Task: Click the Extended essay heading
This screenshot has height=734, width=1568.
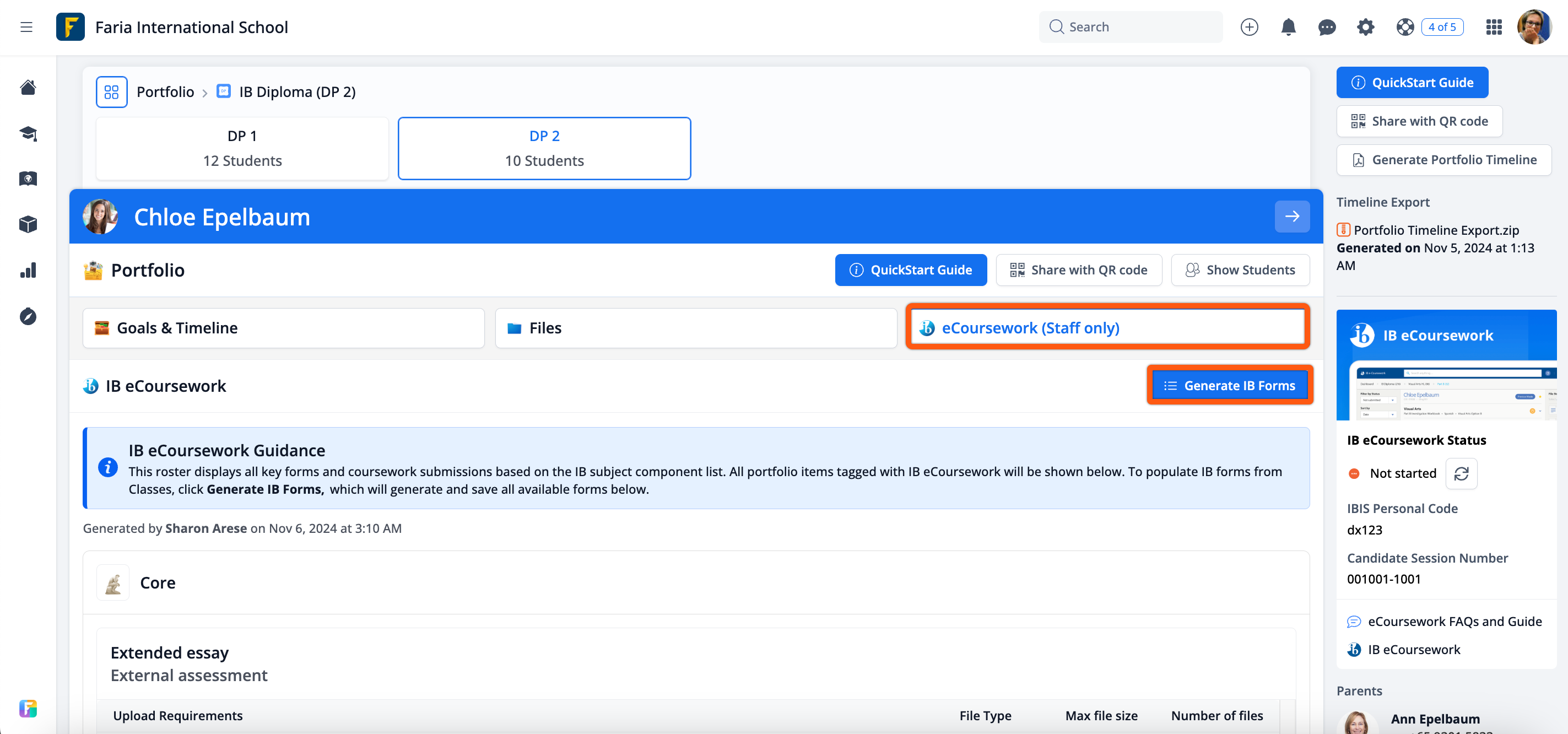Action: 169,652
